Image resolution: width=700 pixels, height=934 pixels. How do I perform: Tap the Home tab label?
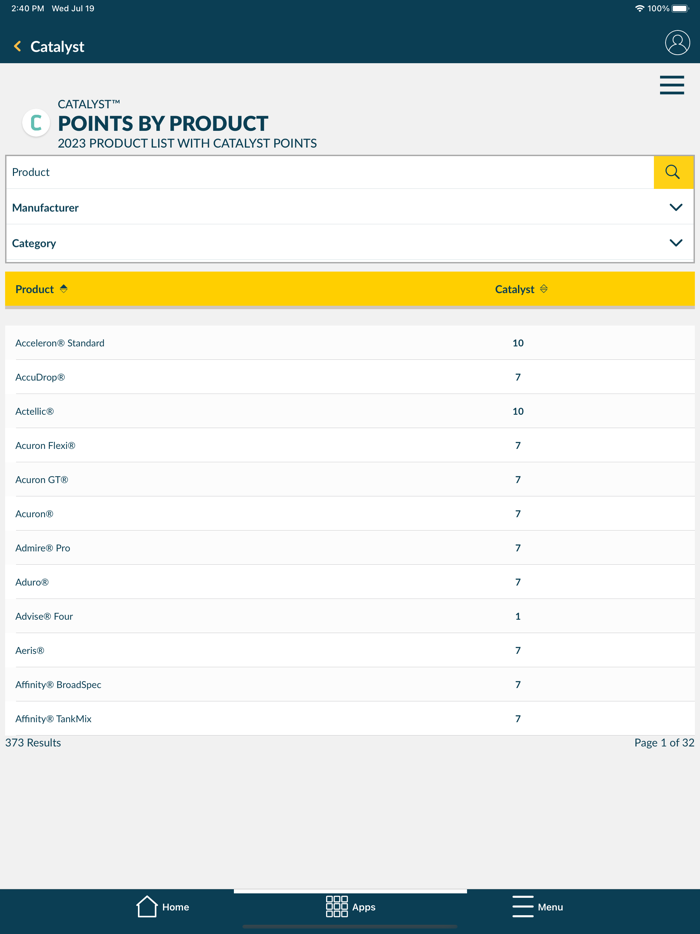(x=176, y=907)
